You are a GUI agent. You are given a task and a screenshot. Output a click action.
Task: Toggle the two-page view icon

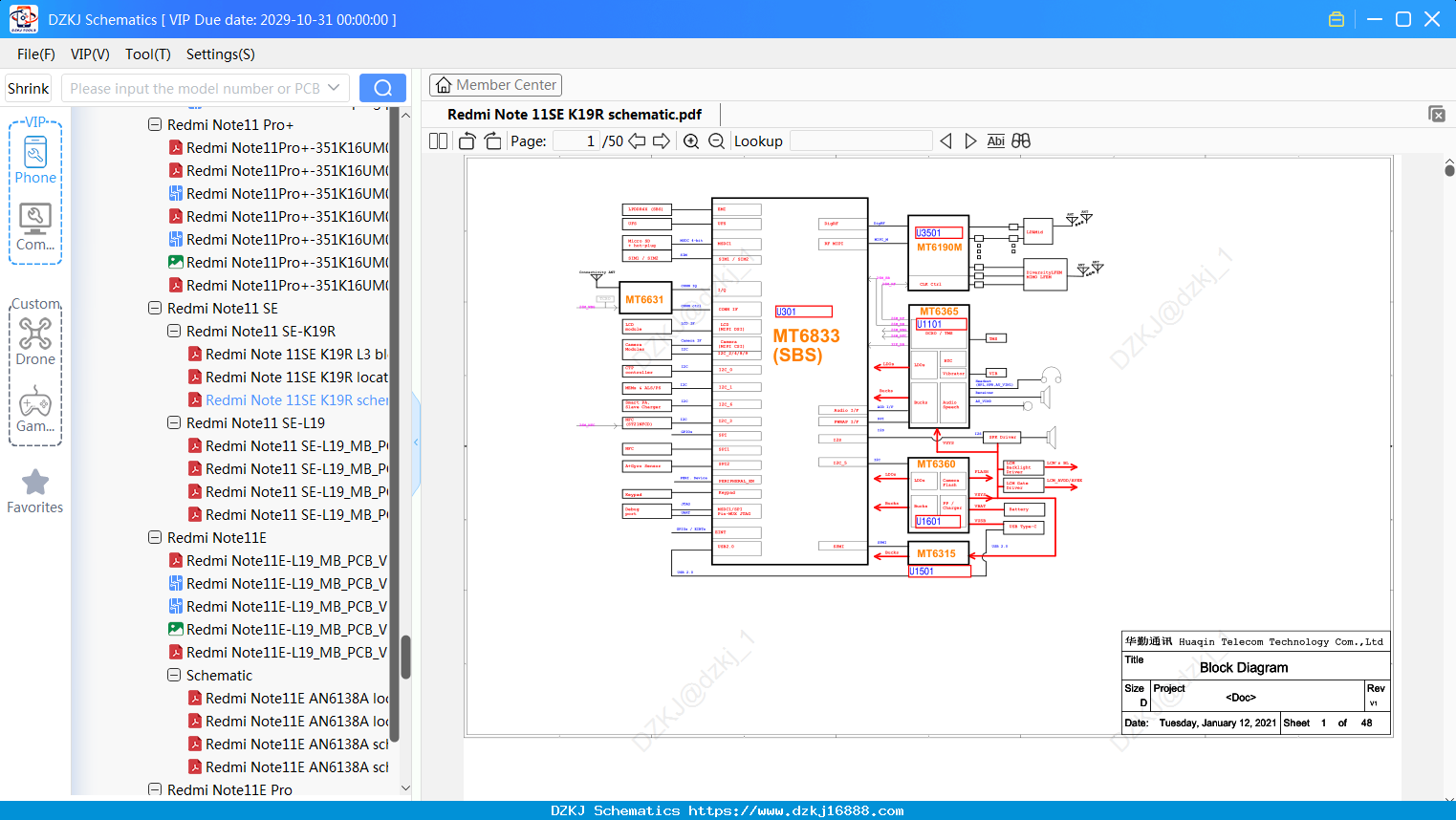point(438,141)
